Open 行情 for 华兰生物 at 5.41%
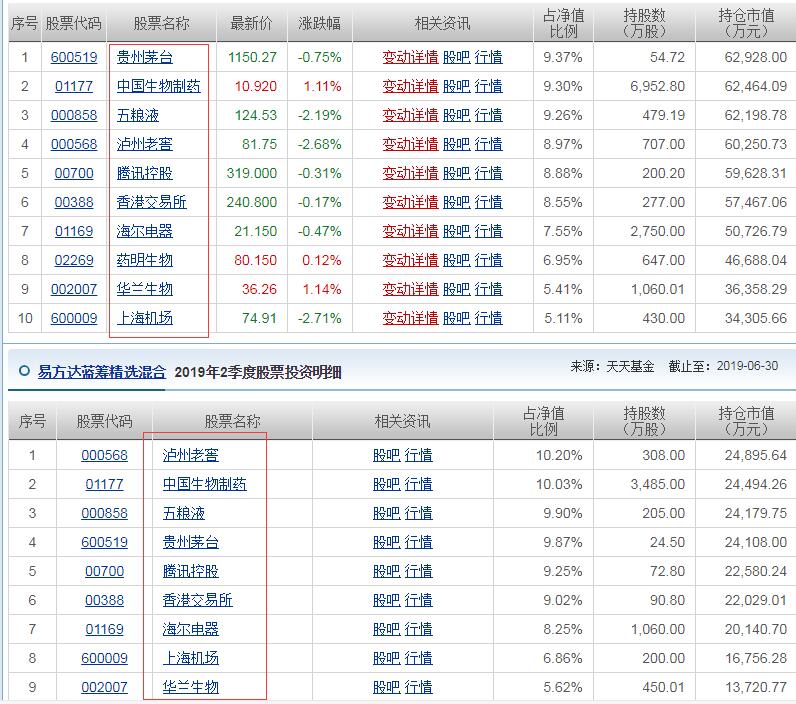The height and width of the screenshot is (704, 796). 488,289
